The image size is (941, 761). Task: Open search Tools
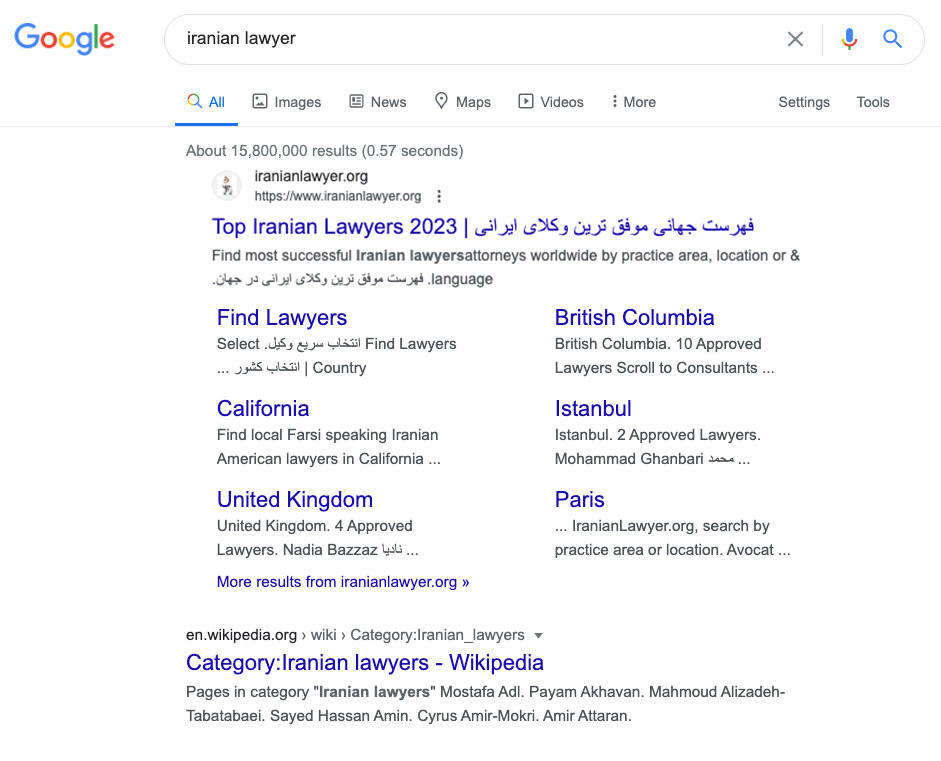[873, 102]
